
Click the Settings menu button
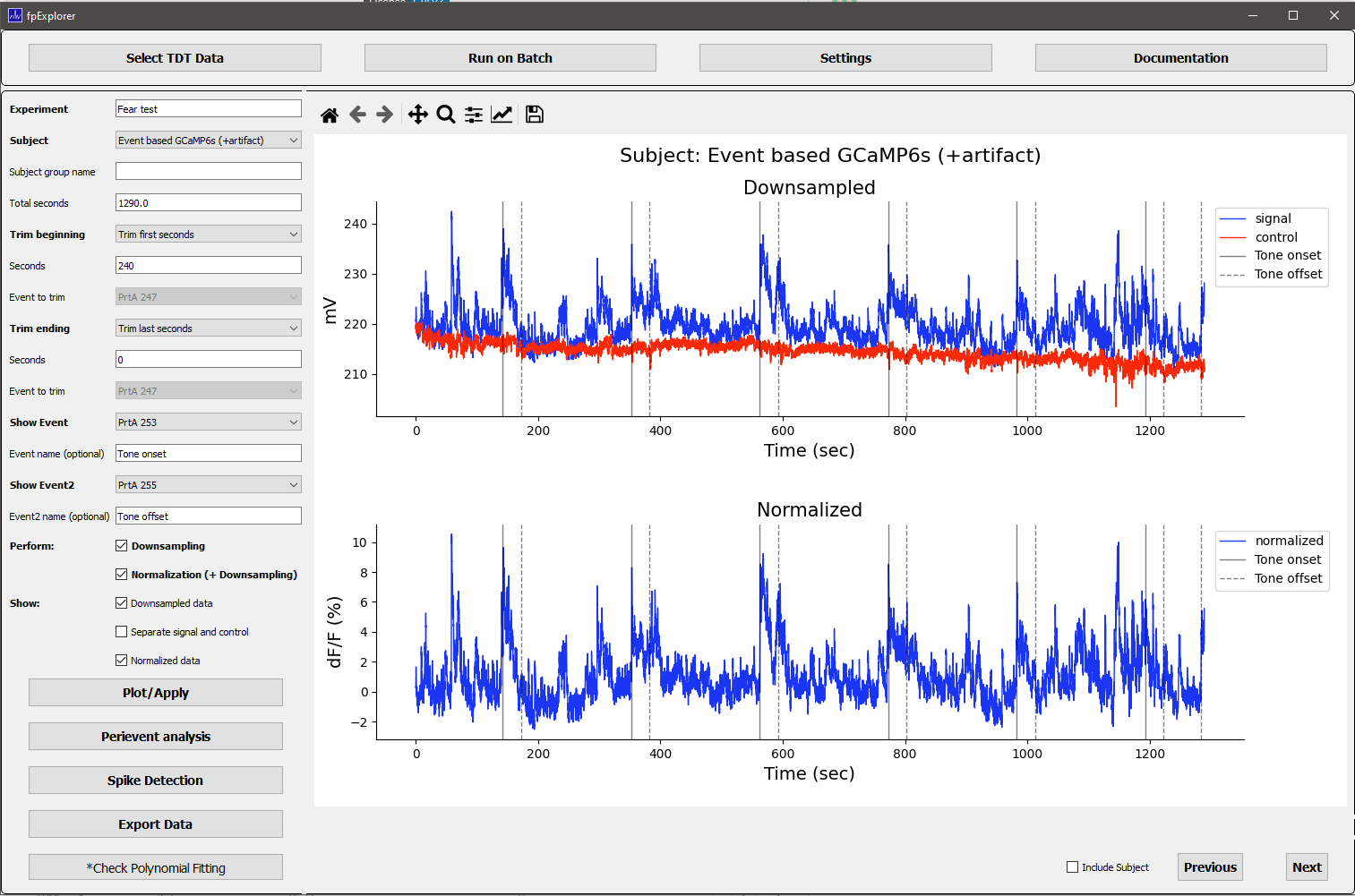click(x=845, y=57)
